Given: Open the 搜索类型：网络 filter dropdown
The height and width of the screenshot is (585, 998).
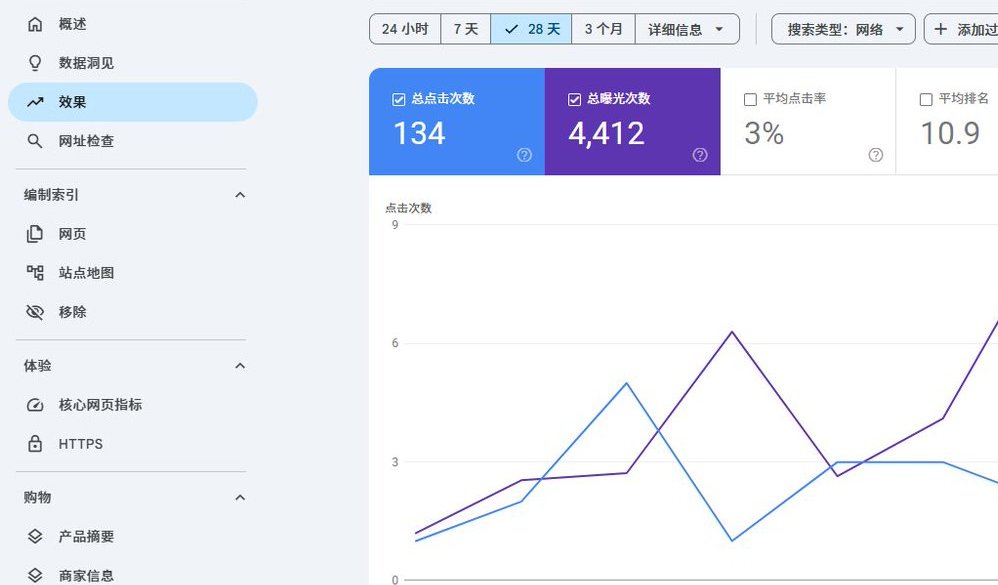Looking at the screenshot, I should [x=843, y=29].
